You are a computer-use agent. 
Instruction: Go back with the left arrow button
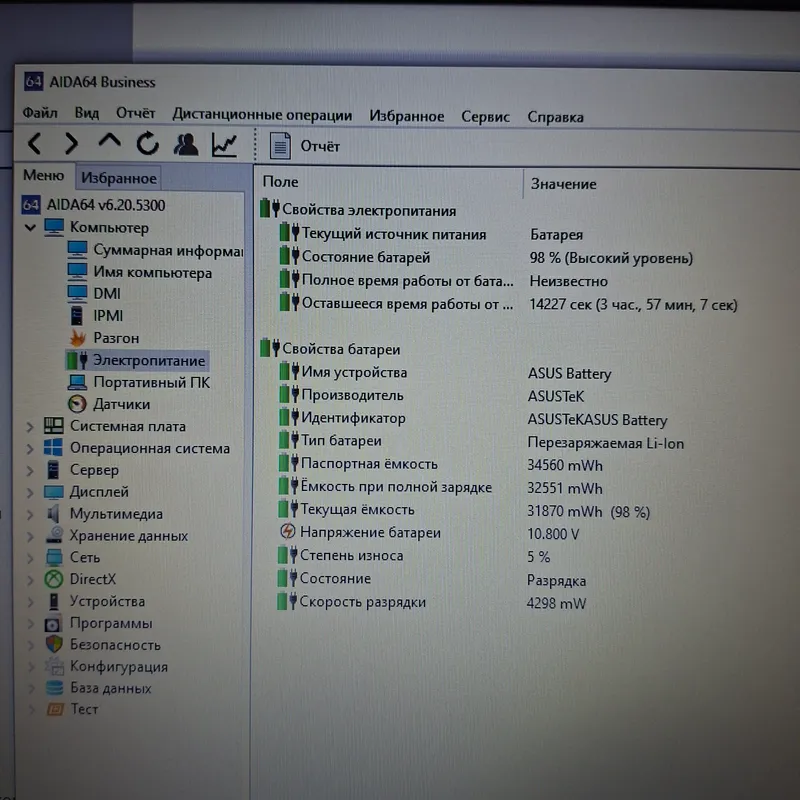pyautogui.click(x=34, y=143)
